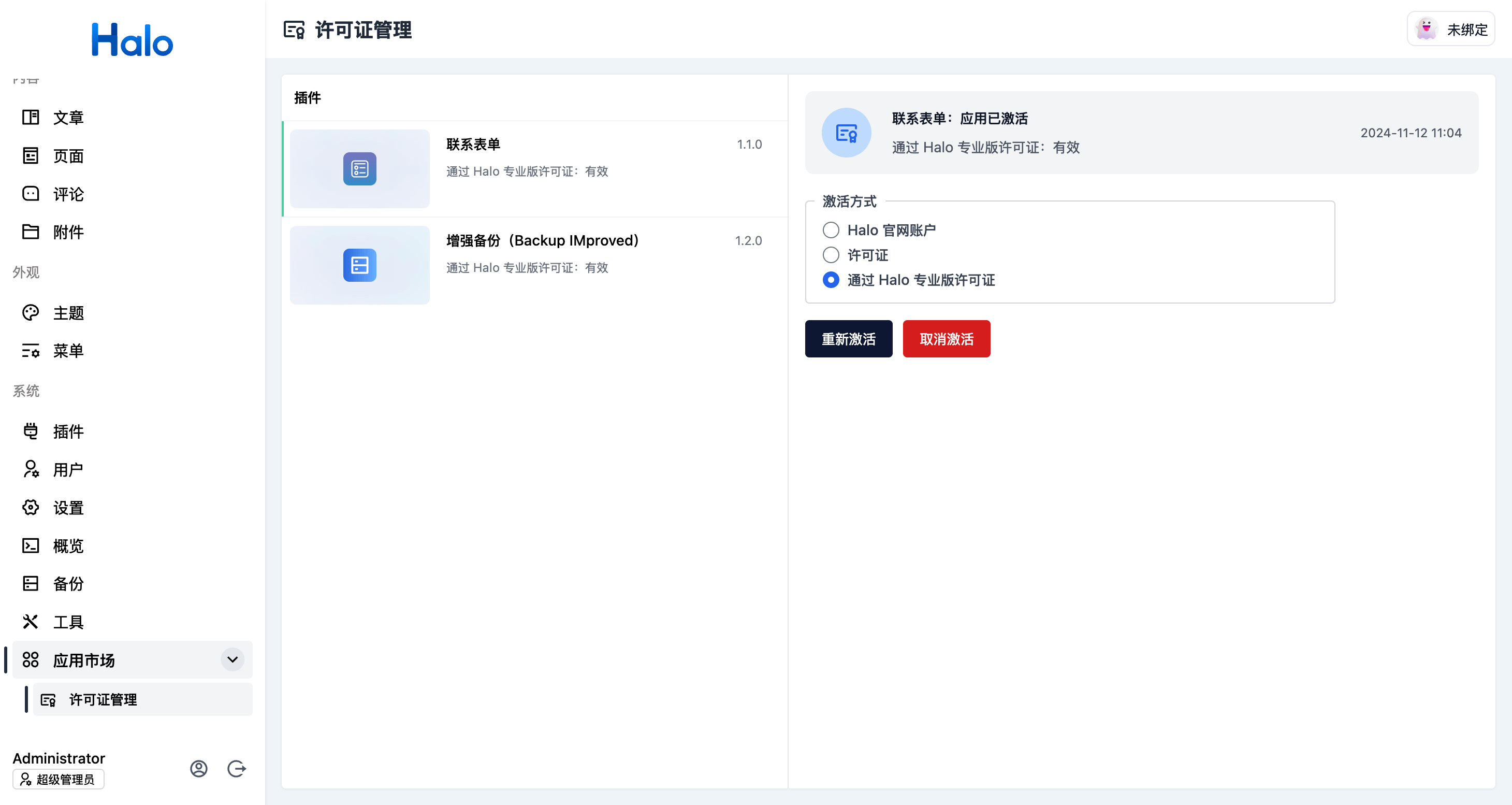Click the 重新激活 button
1512x805 pixels.
pos(848,339)
